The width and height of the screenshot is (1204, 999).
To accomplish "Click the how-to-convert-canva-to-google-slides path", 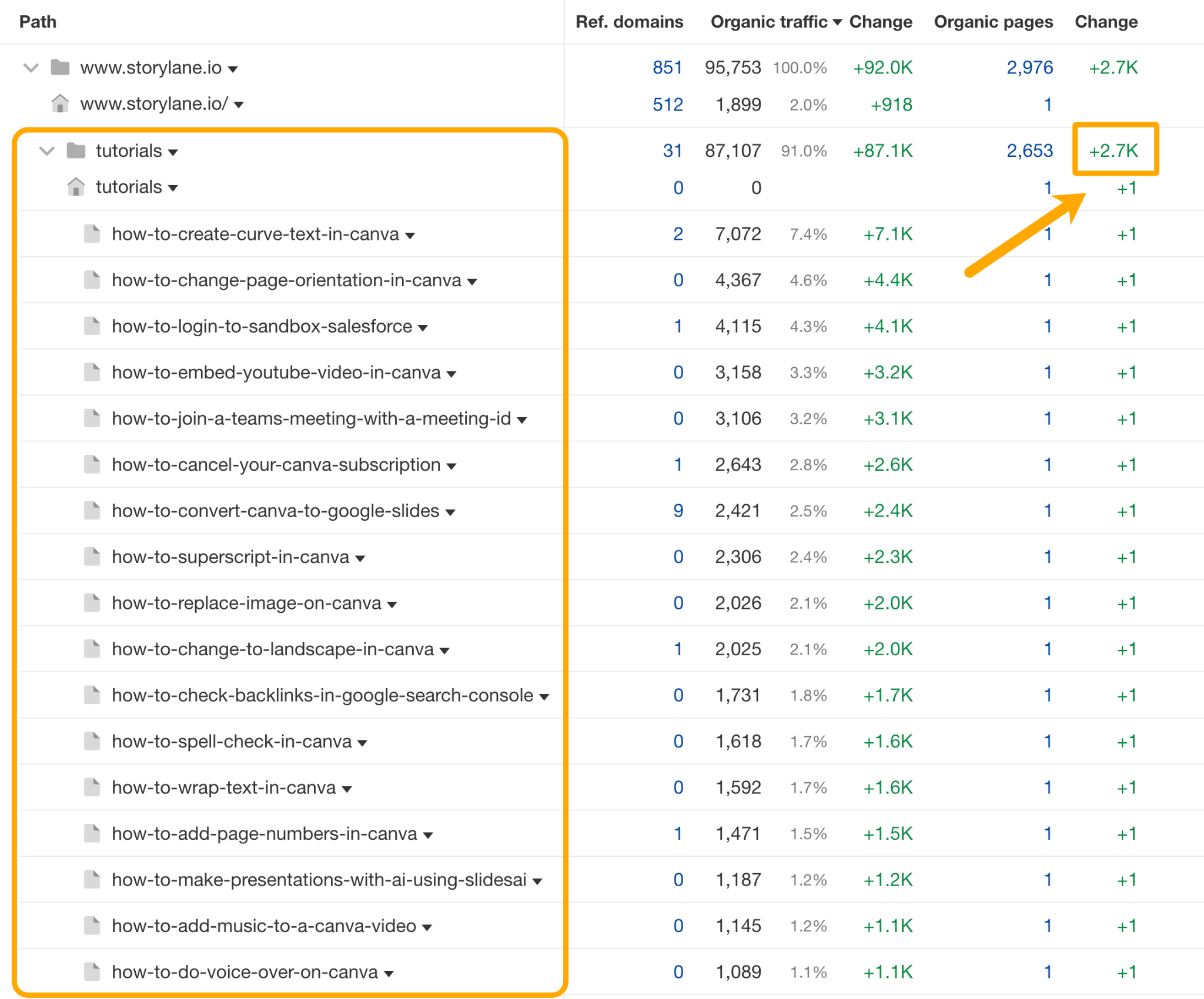I will pos(275,511).
